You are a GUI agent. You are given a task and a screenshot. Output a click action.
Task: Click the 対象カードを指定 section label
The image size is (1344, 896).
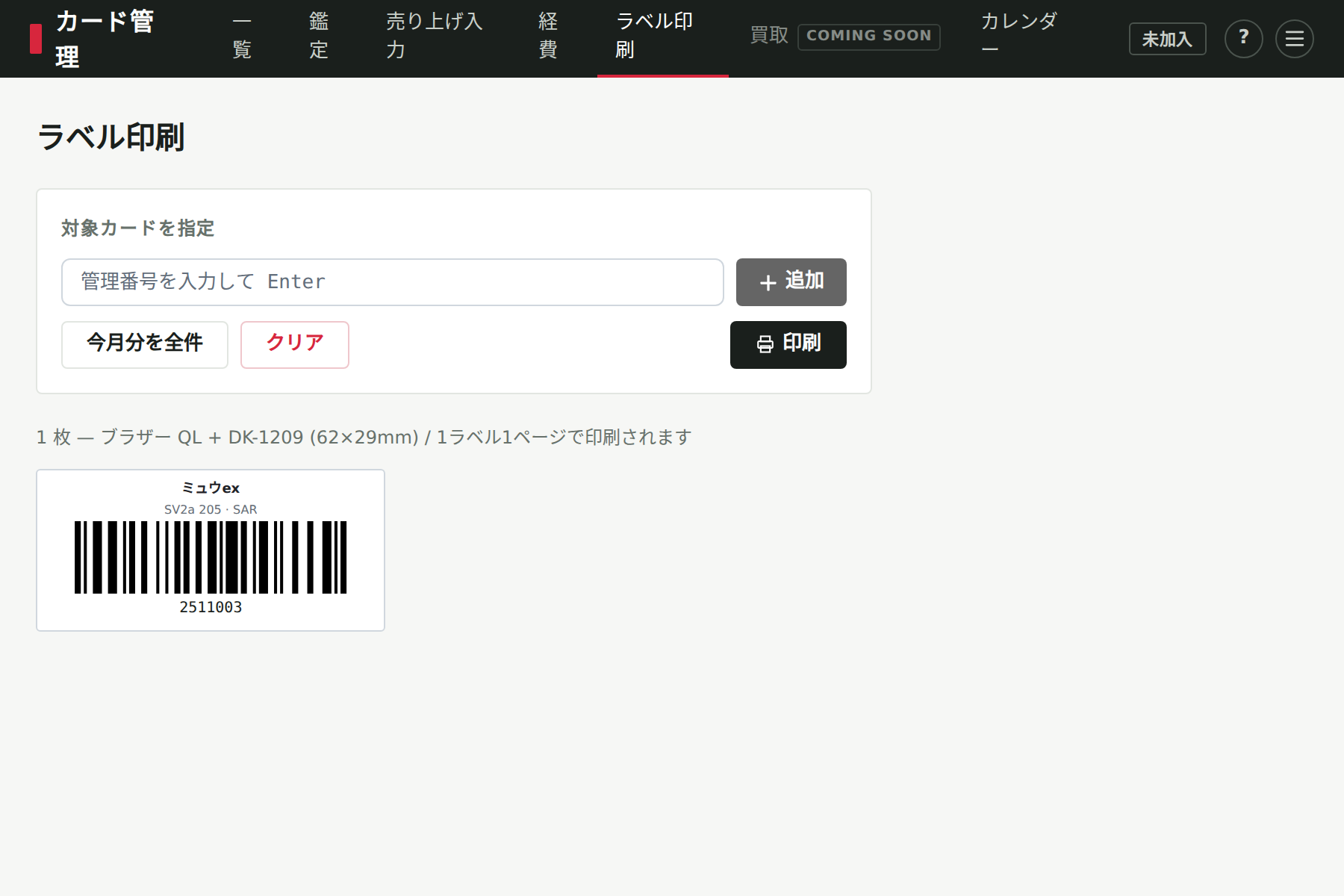pos(138,228)
